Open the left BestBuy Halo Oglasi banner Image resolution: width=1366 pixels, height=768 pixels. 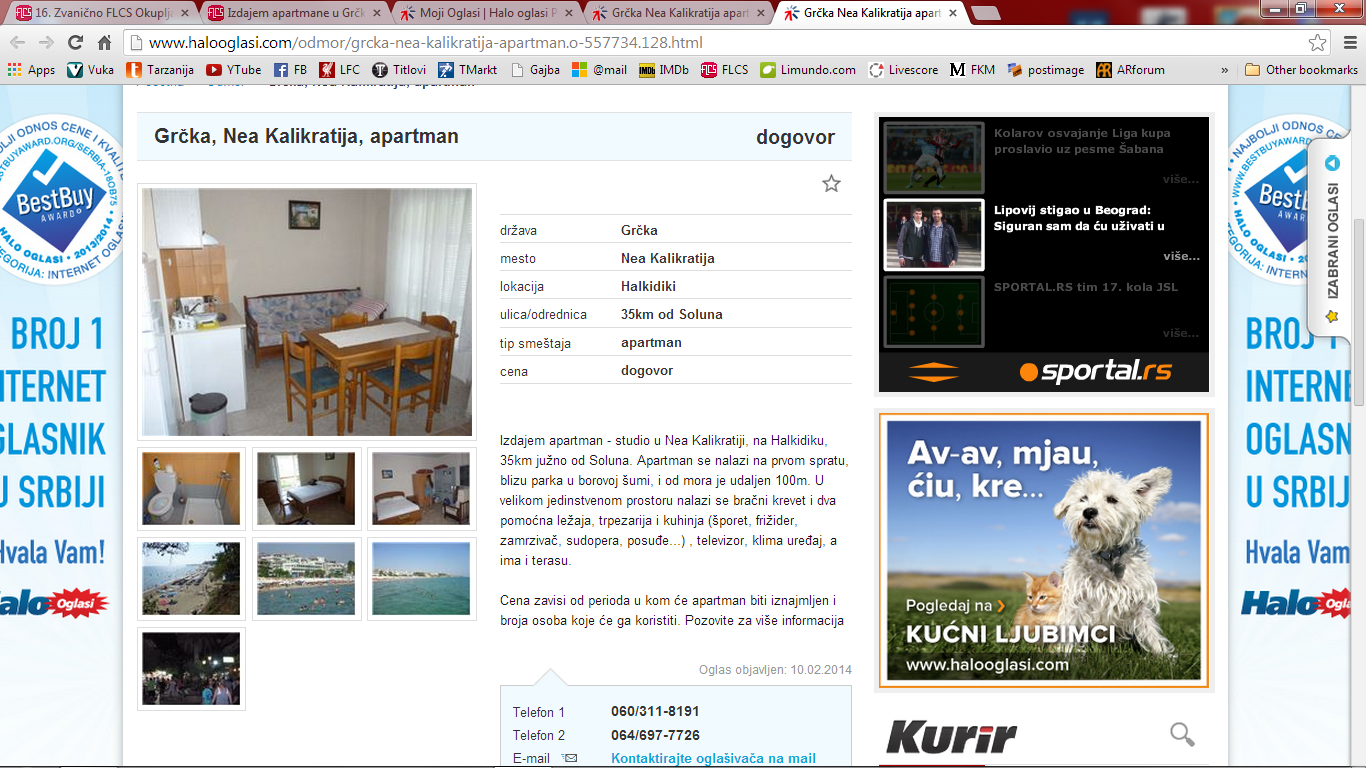pyautogui.click(x=62, y=425)
